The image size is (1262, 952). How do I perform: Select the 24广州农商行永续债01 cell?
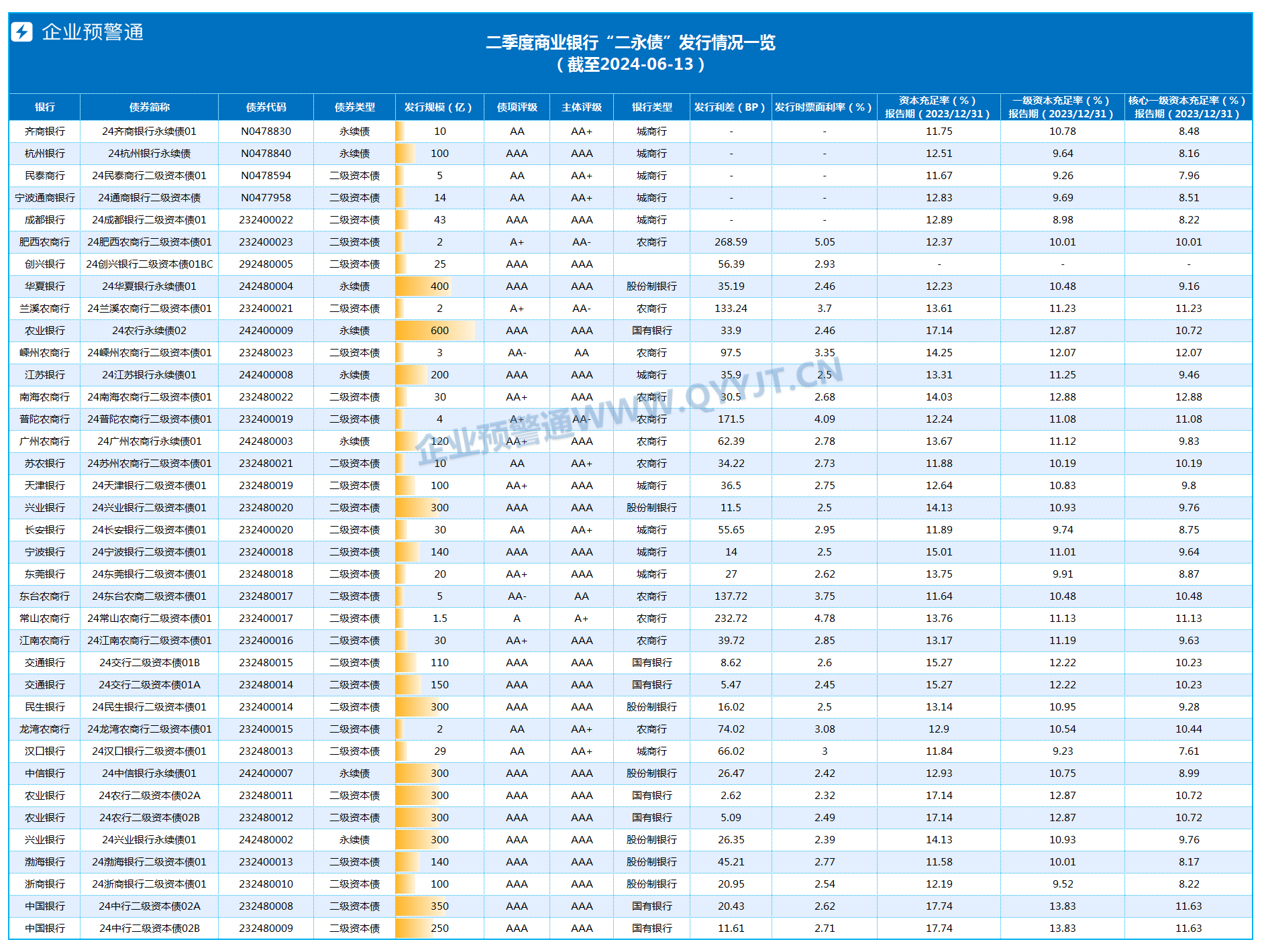tap(150, 441)
